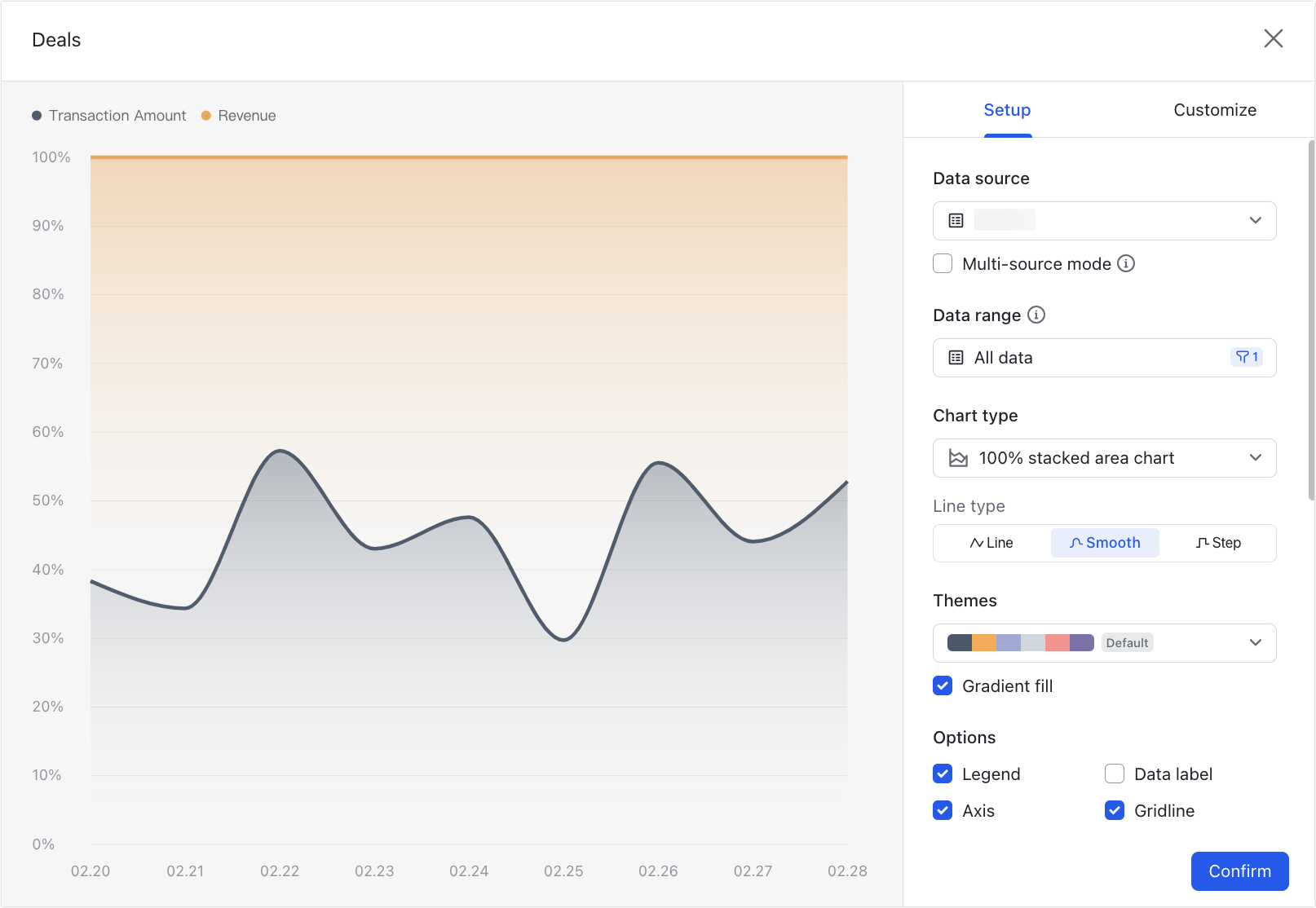Select the Smooth line type
1316x908 pixels.
pyautogui.click(x=1105, y=543)
